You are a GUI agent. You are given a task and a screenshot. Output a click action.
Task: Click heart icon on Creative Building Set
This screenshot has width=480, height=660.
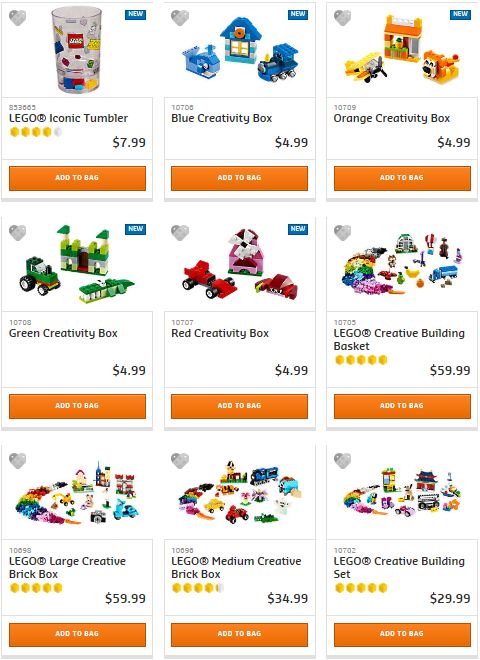(x=342, y=460)
